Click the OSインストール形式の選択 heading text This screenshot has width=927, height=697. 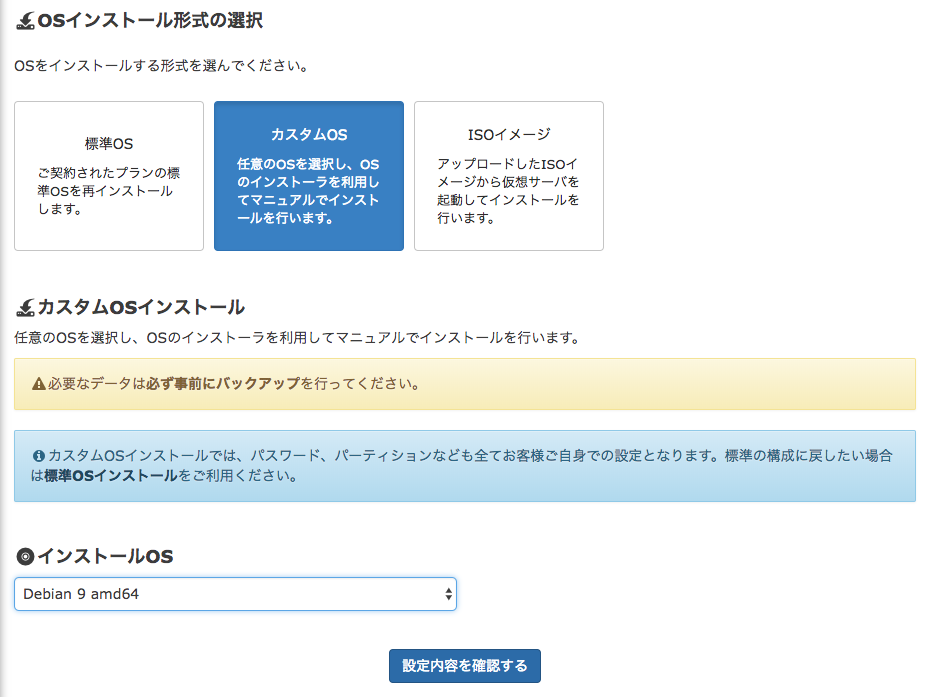pos(150,21)
